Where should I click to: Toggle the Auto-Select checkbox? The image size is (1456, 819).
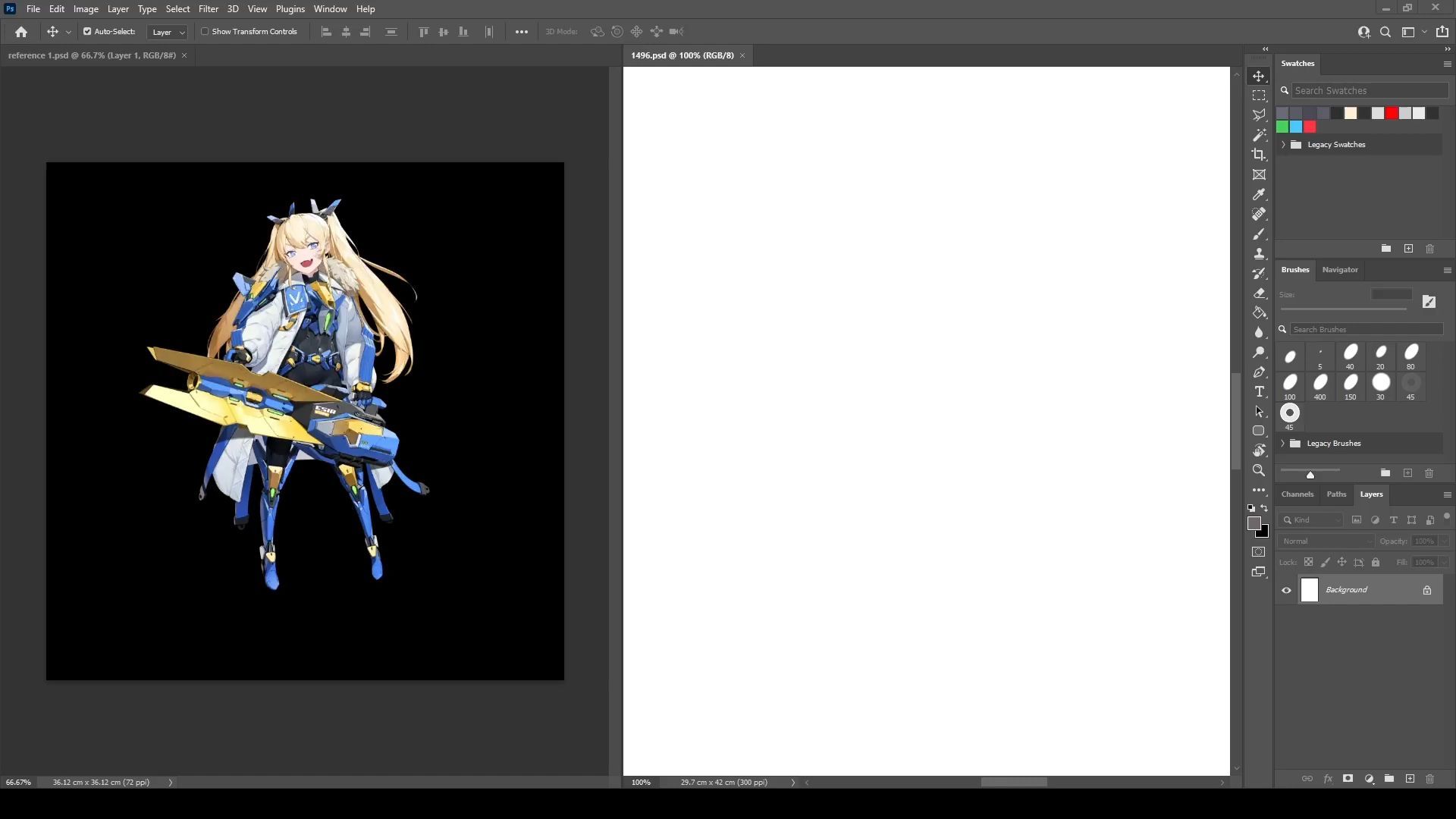click(87, 32)
